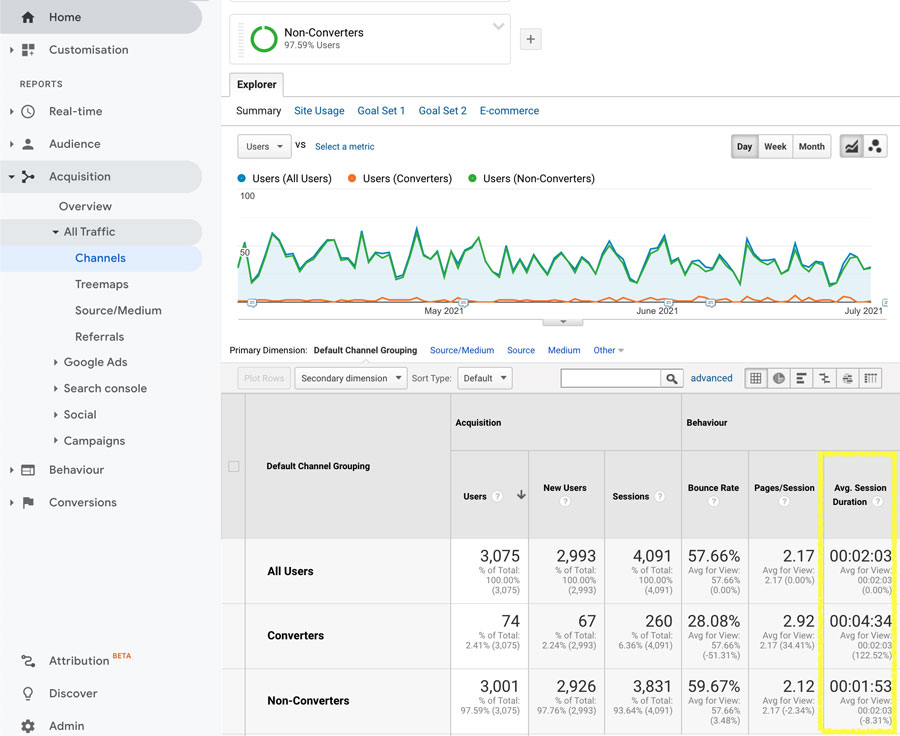Add a new segment with plus icon

[x=531, y=39]
